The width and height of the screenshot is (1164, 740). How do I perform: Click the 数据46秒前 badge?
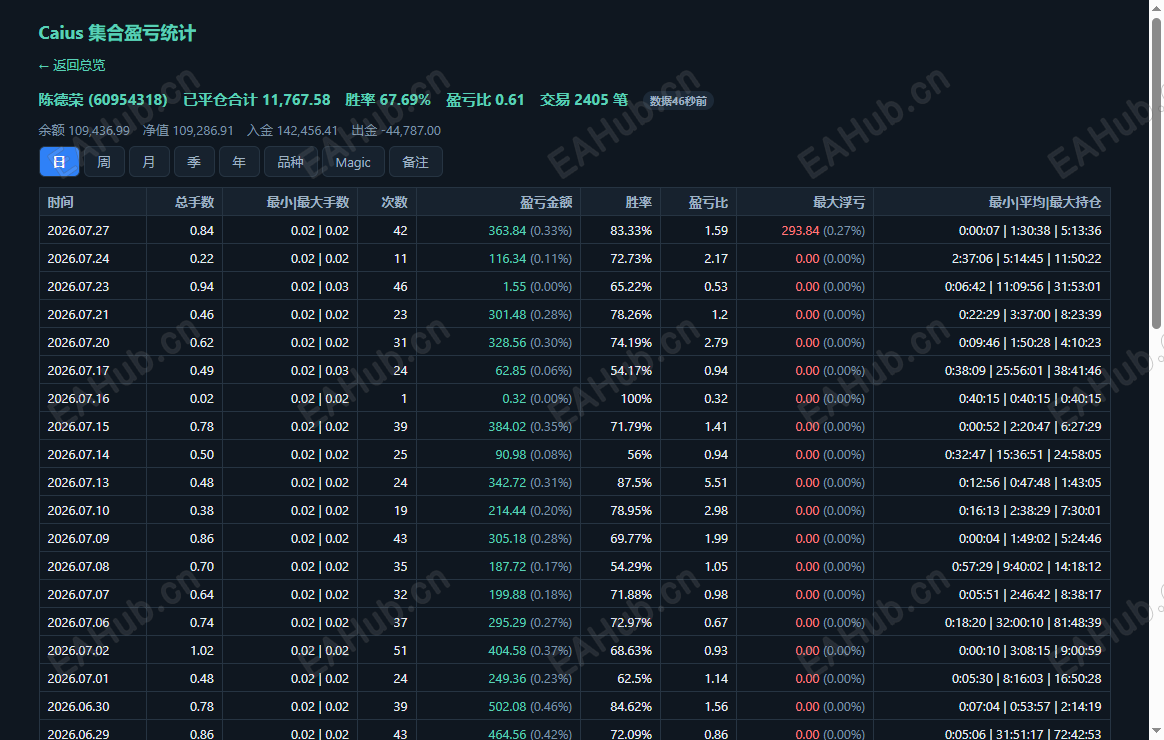point(678,101)
